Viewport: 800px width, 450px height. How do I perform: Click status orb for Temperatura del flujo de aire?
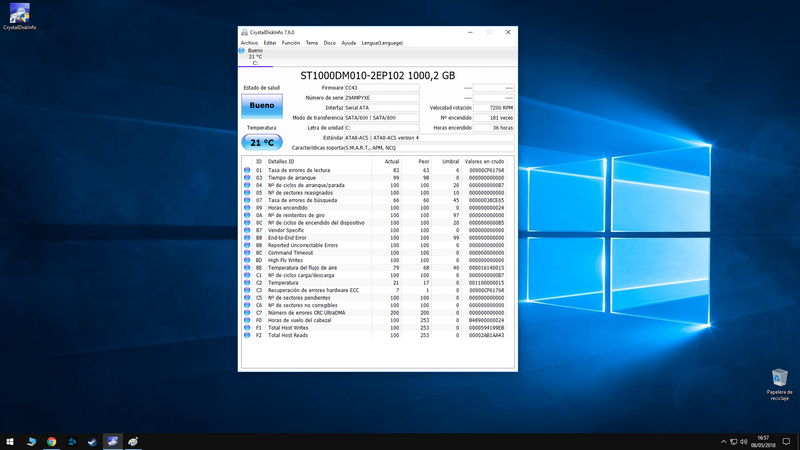pos(247,267)
